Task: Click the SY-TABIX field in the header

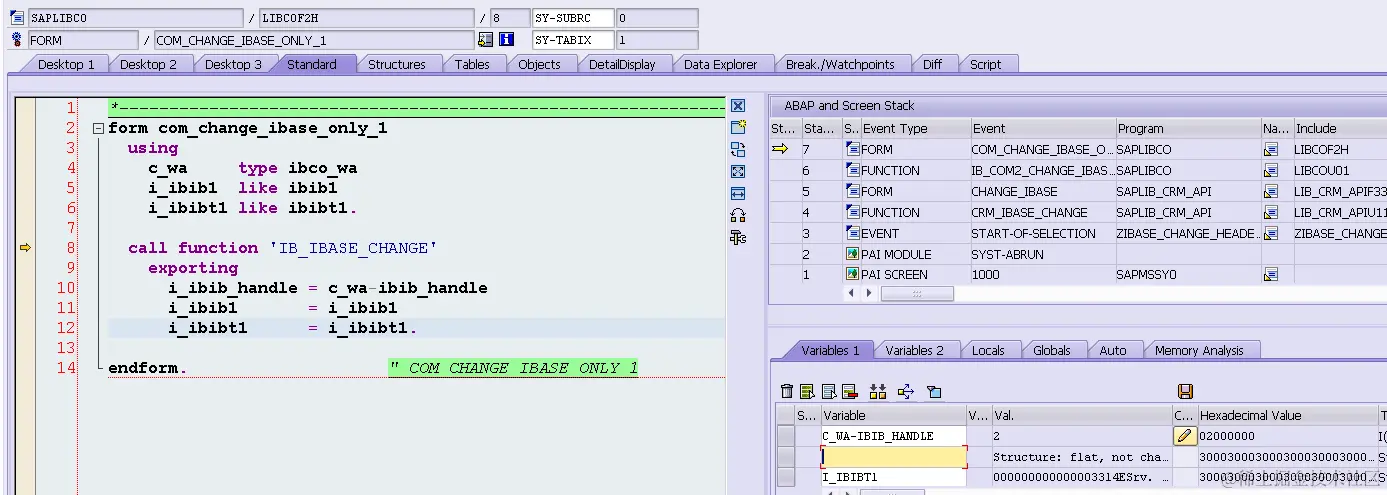Action: (x=573, y=40)
